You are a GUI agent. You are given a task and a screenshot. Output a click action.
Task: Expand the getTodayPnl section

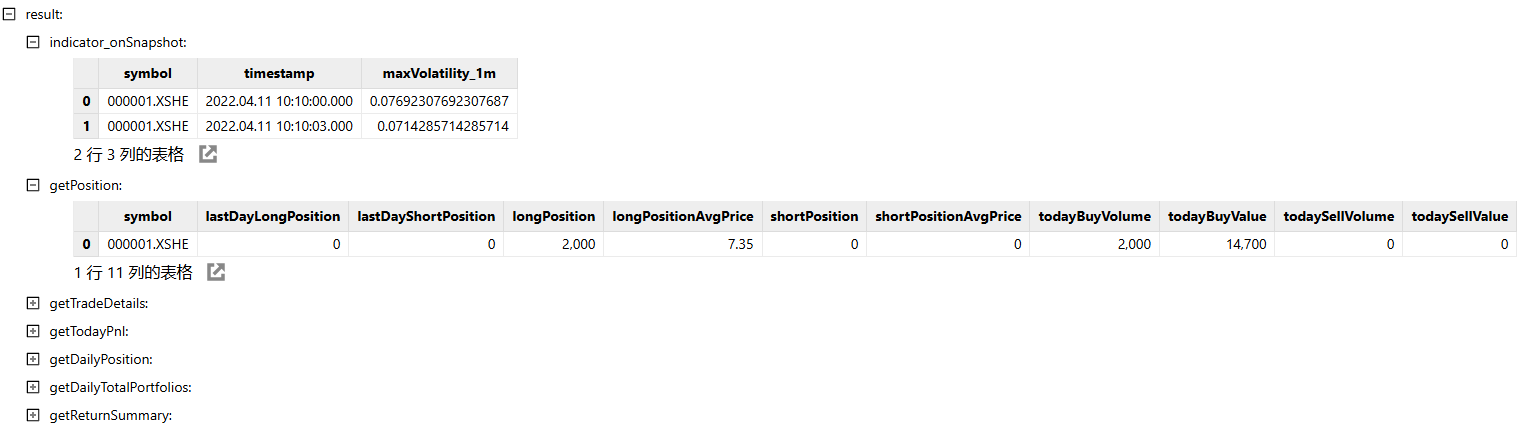[33, 331]
